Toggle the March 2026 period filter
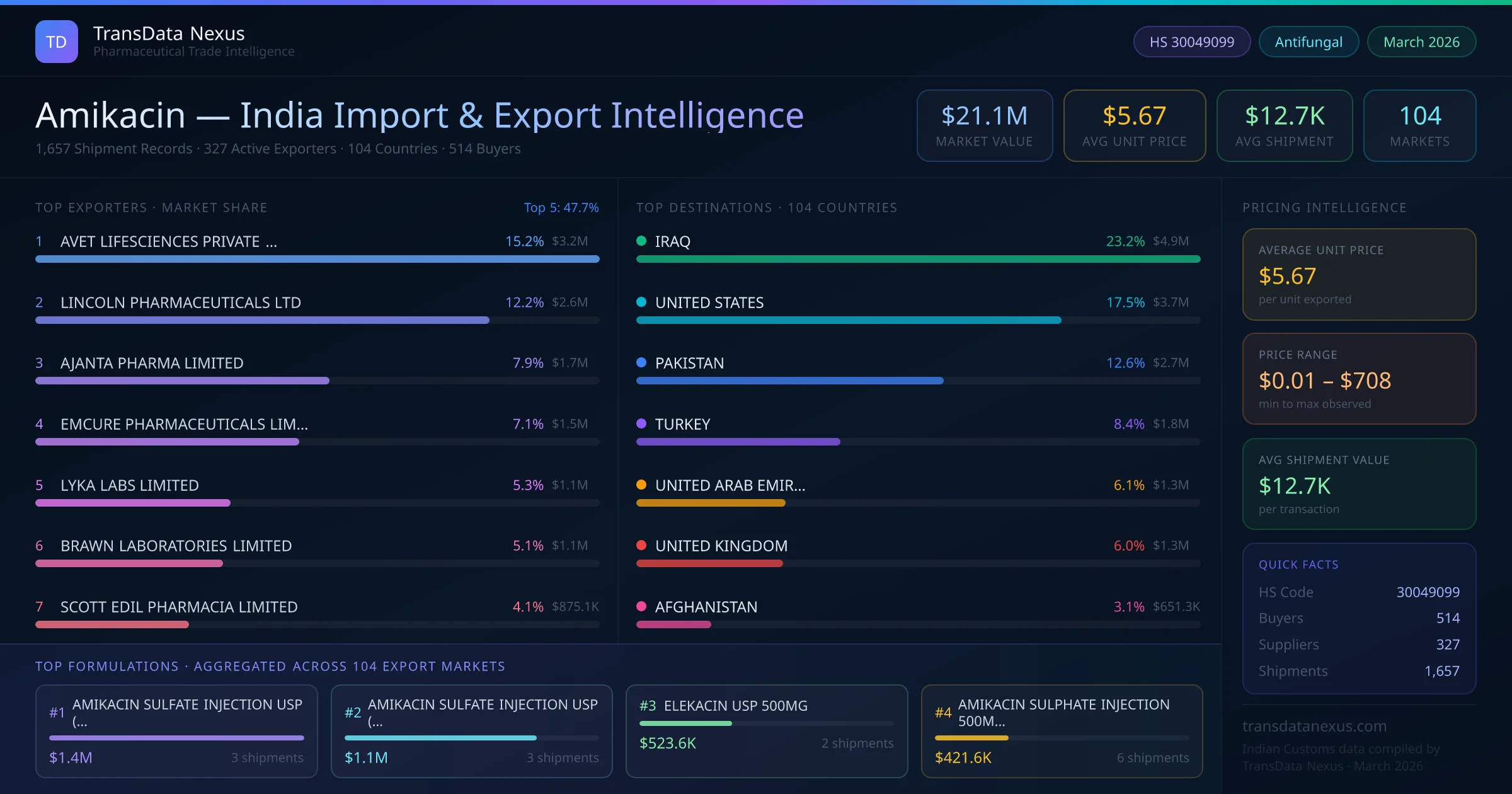The height and width of the screenshot is (794, 1512). (x=1421, y=41)
